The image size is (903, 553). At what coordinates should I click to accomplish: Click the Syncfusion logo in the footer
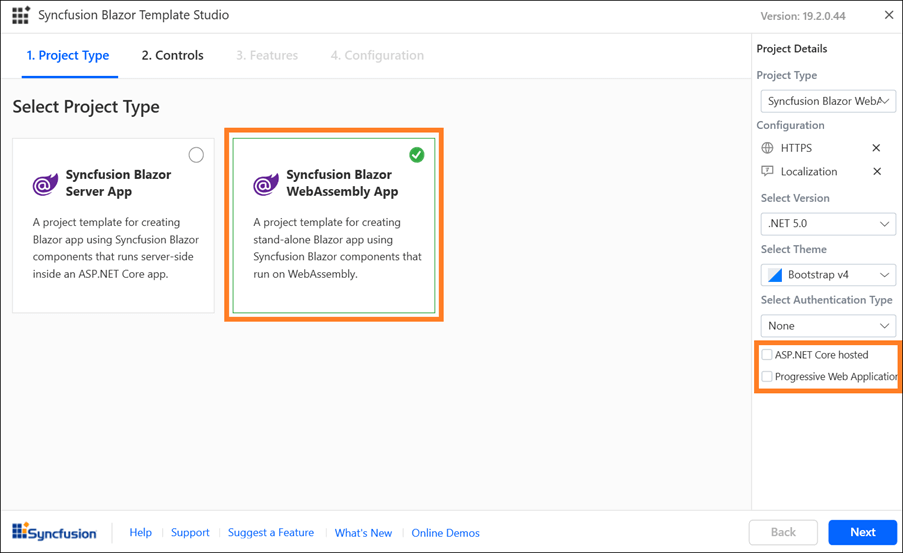click(54, 532)
